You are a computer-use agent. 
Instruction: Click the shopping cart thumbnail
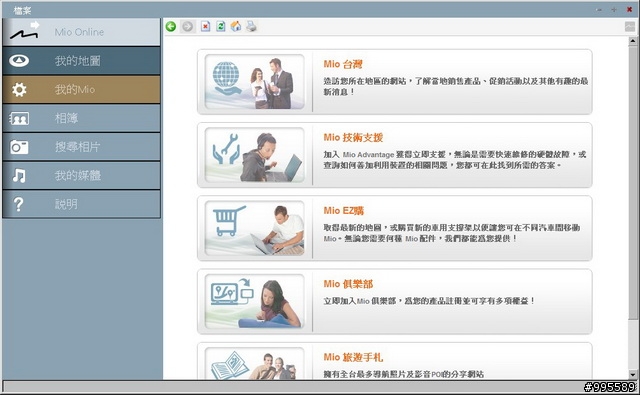pos(255,228)
